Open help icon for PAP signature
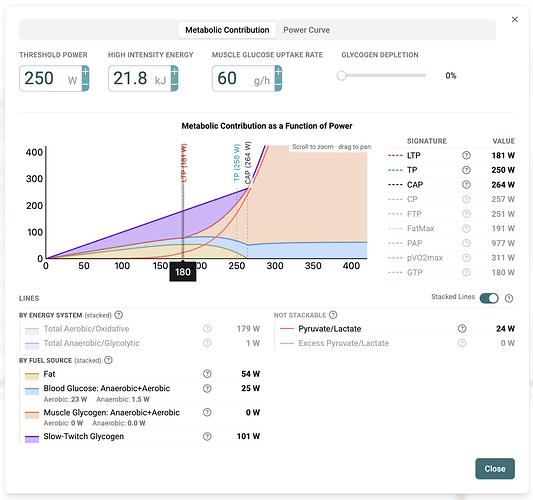533x500 pixels. (466, 243)
